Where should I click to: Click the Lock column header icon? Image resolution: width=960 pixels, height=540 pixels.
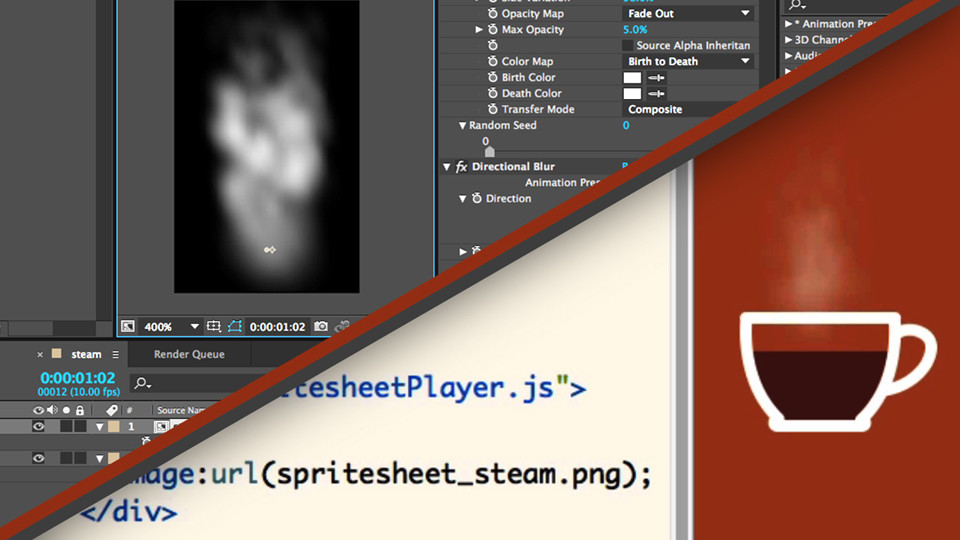(80, 410)
